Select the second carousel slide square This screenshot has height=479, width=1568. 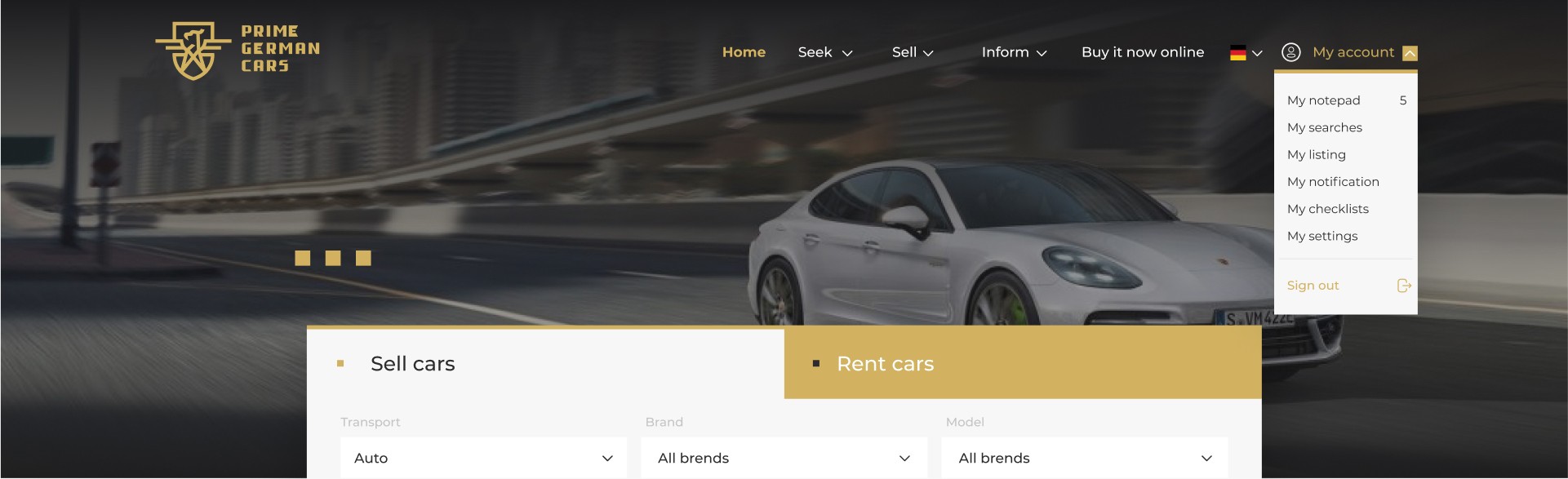click(333, 258)
